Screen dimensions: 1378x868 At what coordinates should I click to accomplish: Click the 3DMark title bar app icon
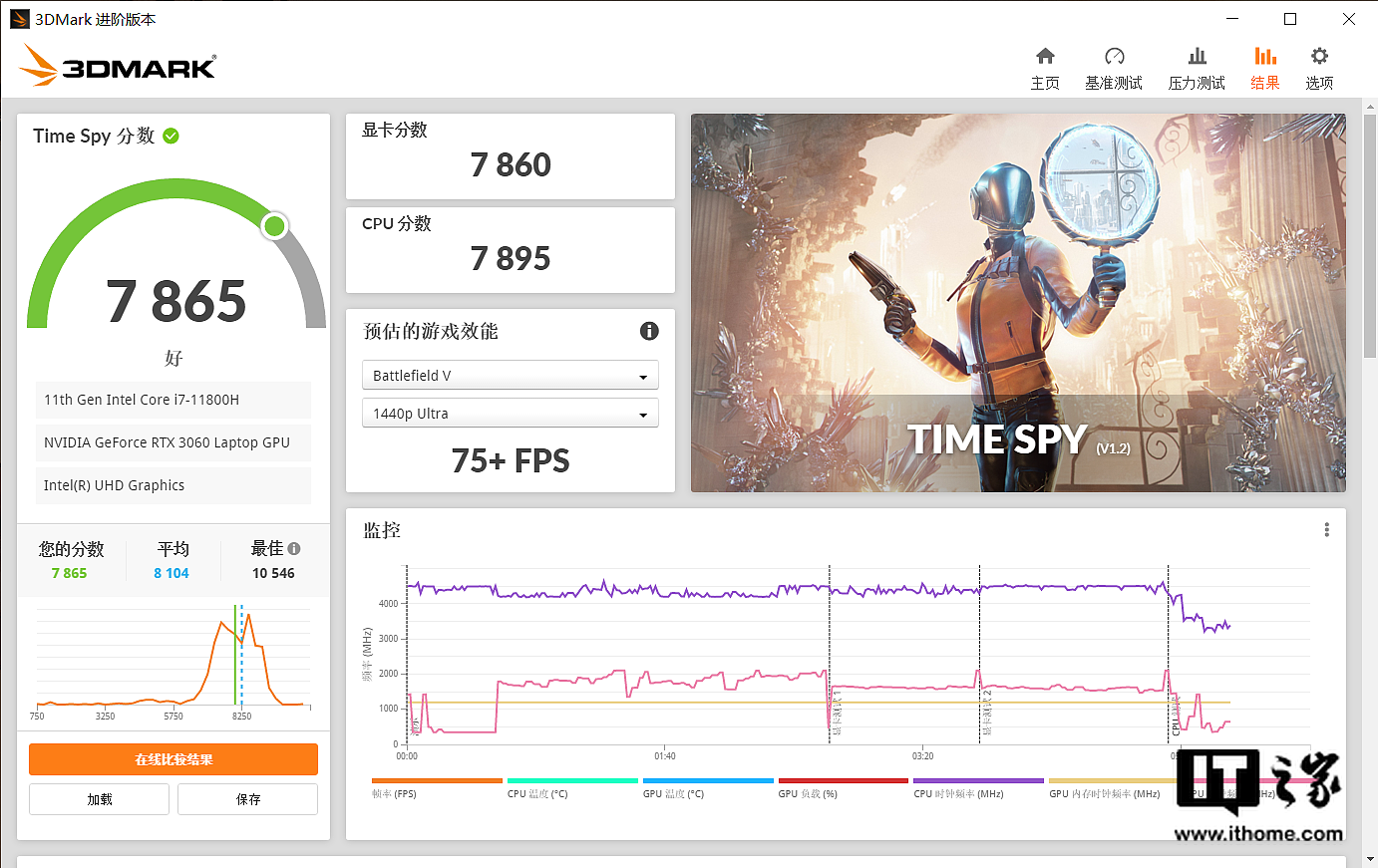point(20,19)
